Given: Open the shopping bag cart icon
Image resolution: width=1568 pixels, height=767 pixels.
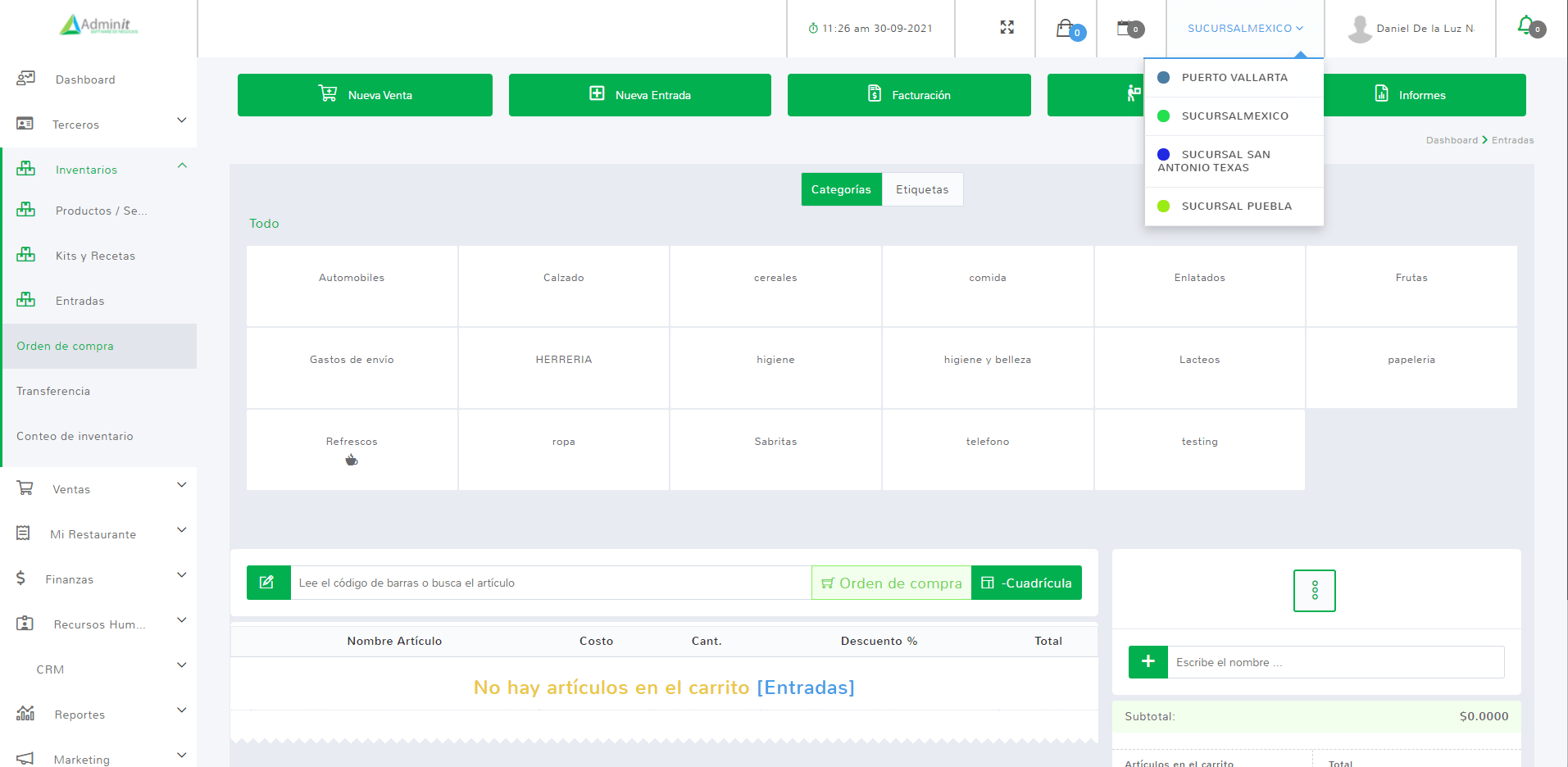Looking at the screenshot, I should (x=1066, y=29).
